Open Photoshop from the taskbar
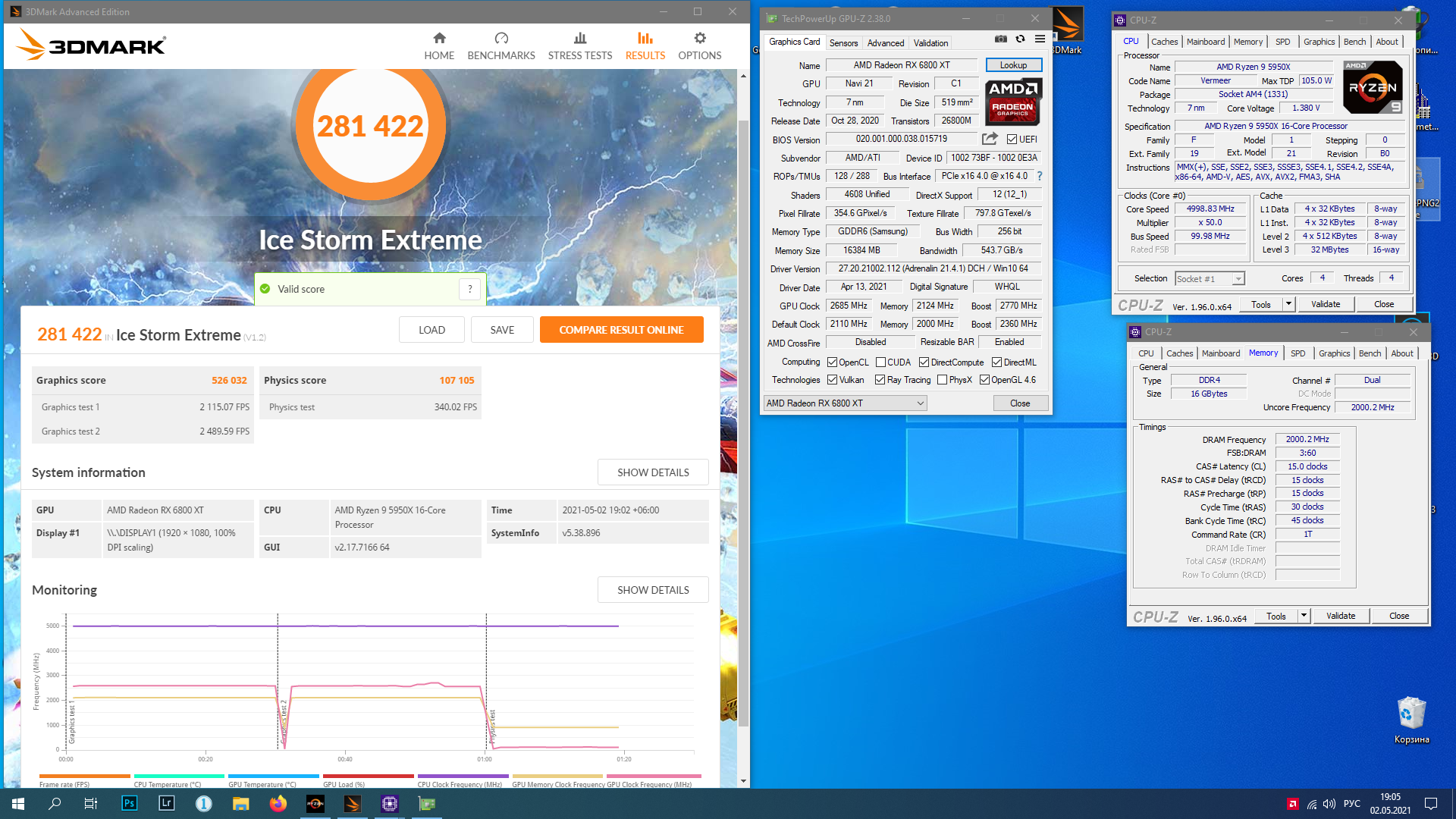 [x=129, y=804]
